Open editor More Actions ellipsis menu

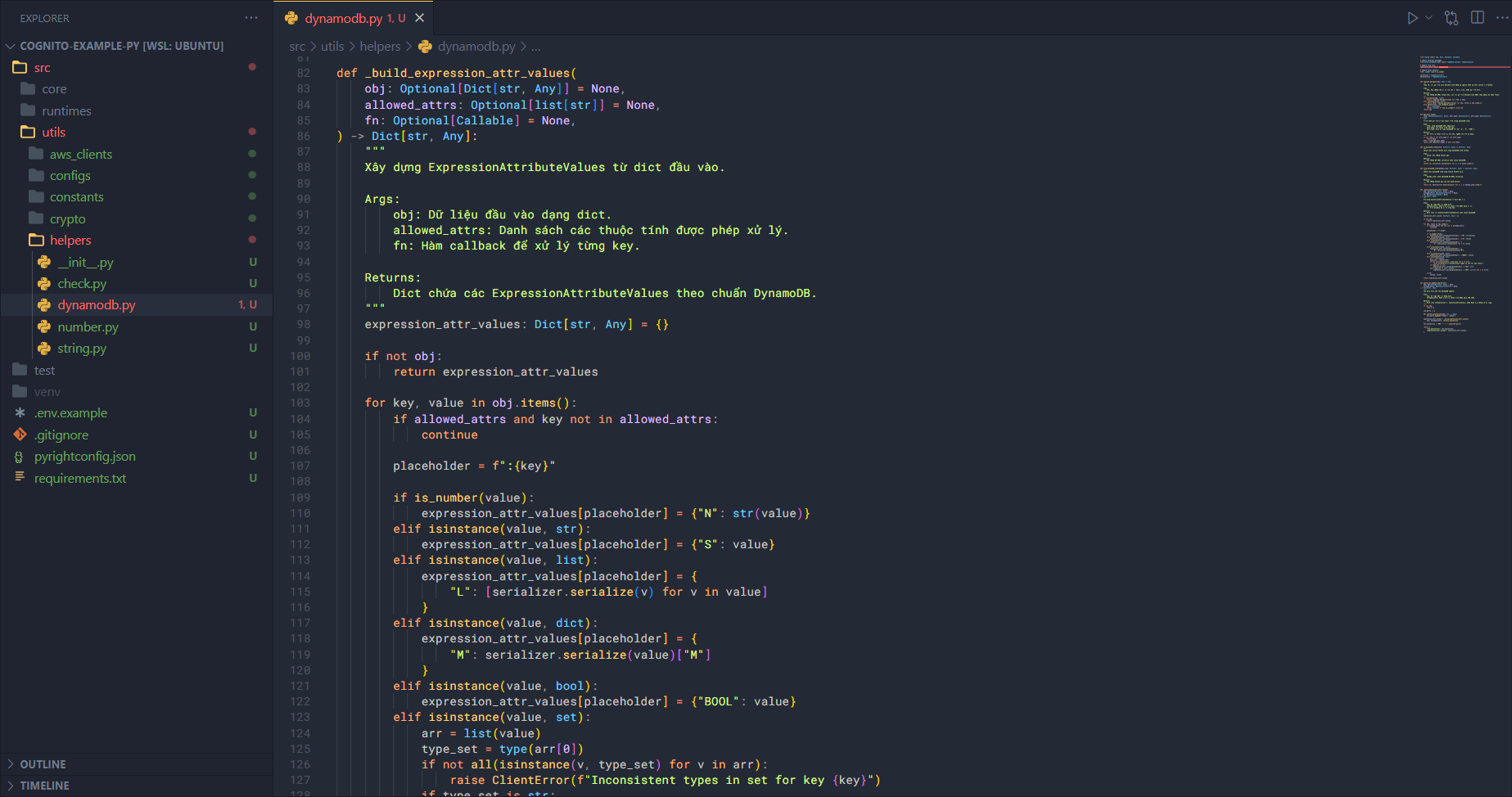(1501, 18)
